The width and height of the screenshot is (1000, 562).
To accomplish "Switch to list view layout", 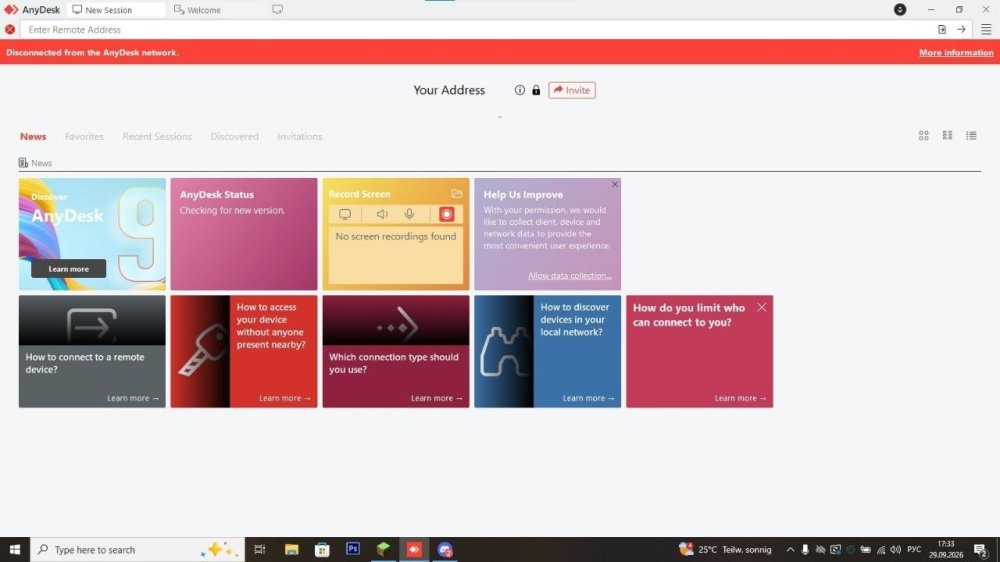I will point(971,135).
